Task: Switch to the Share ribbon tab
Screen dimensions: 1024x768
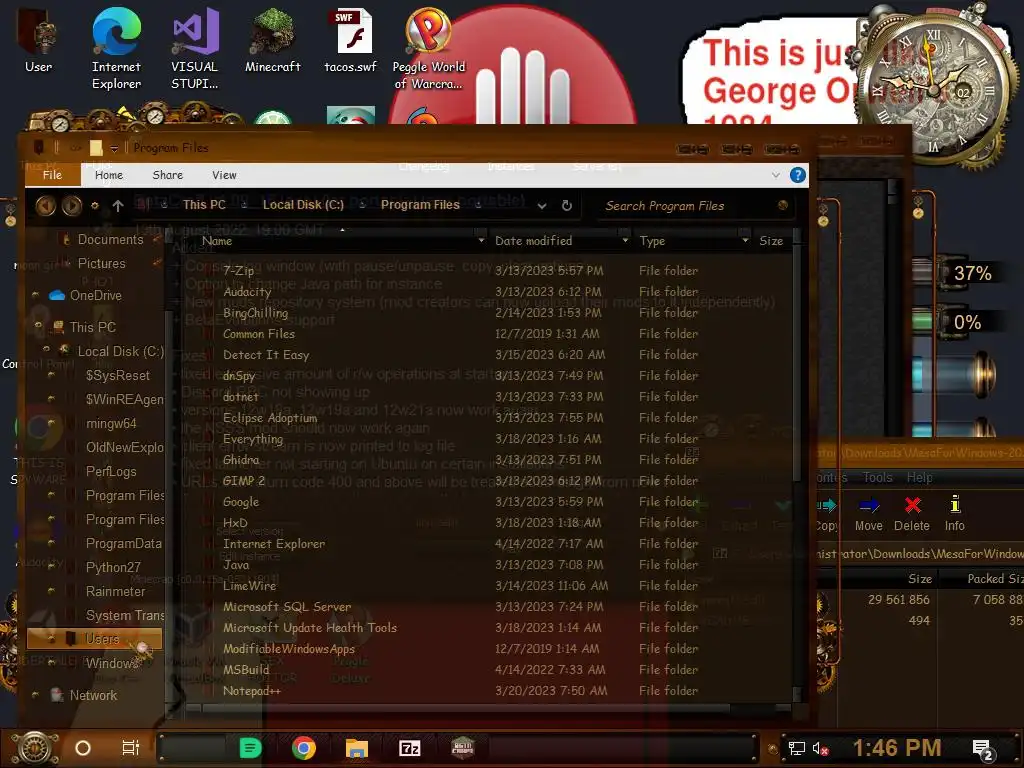Action: [x=167, y=175]
